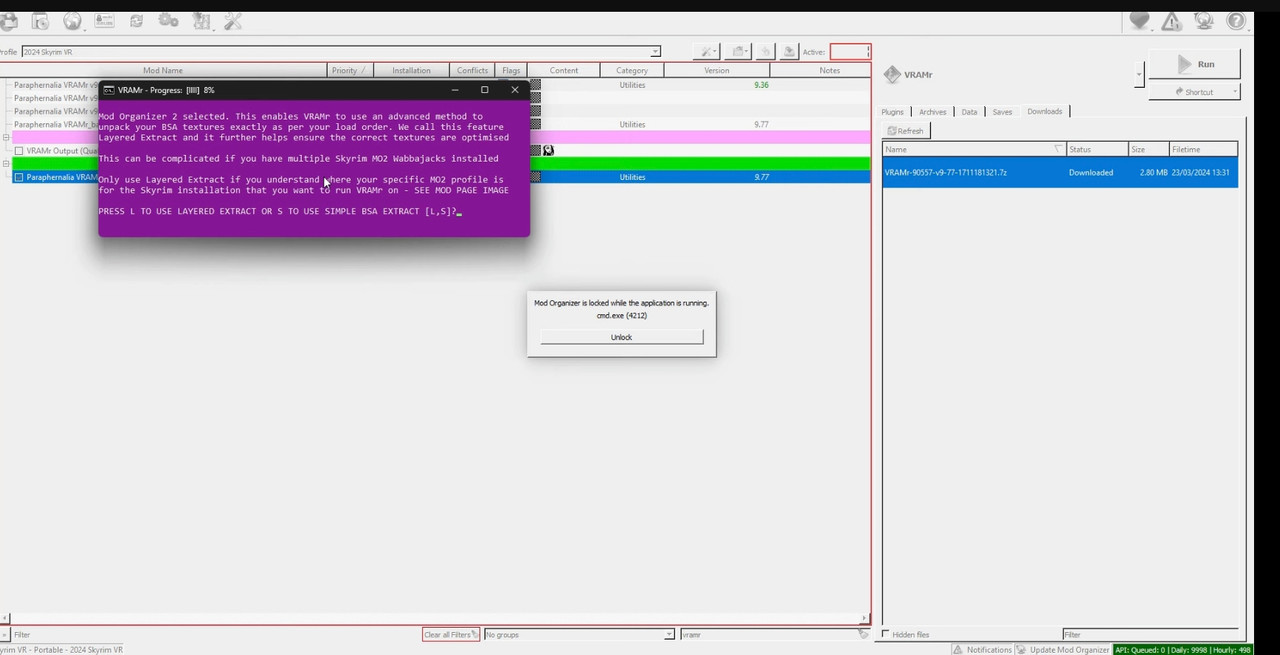Toggle the highlighted Paraphernalia VRAMr checkbox

point(19,177)
